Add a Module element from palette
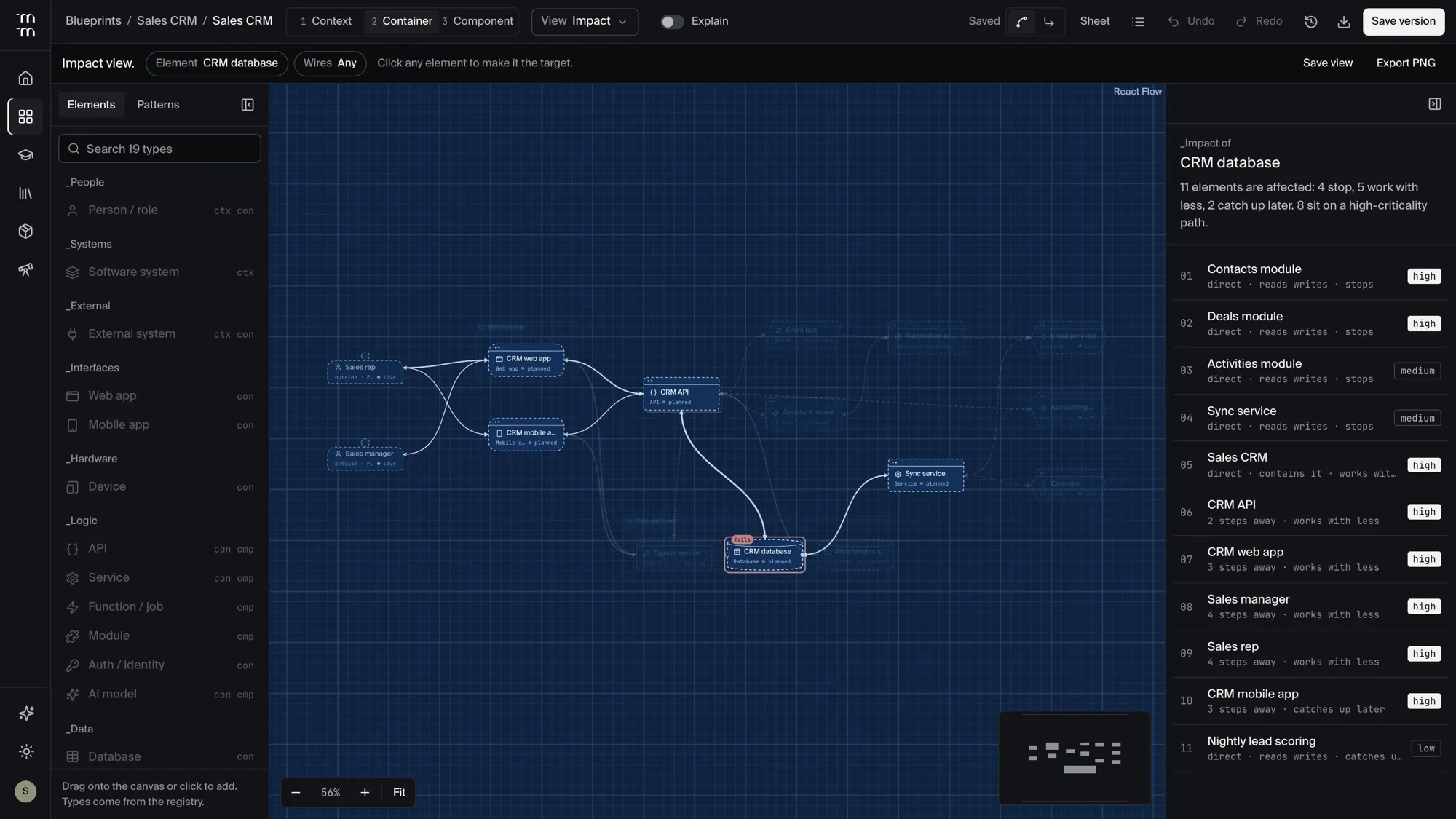Screen dimensions: 1456x819 pos(159,636)
